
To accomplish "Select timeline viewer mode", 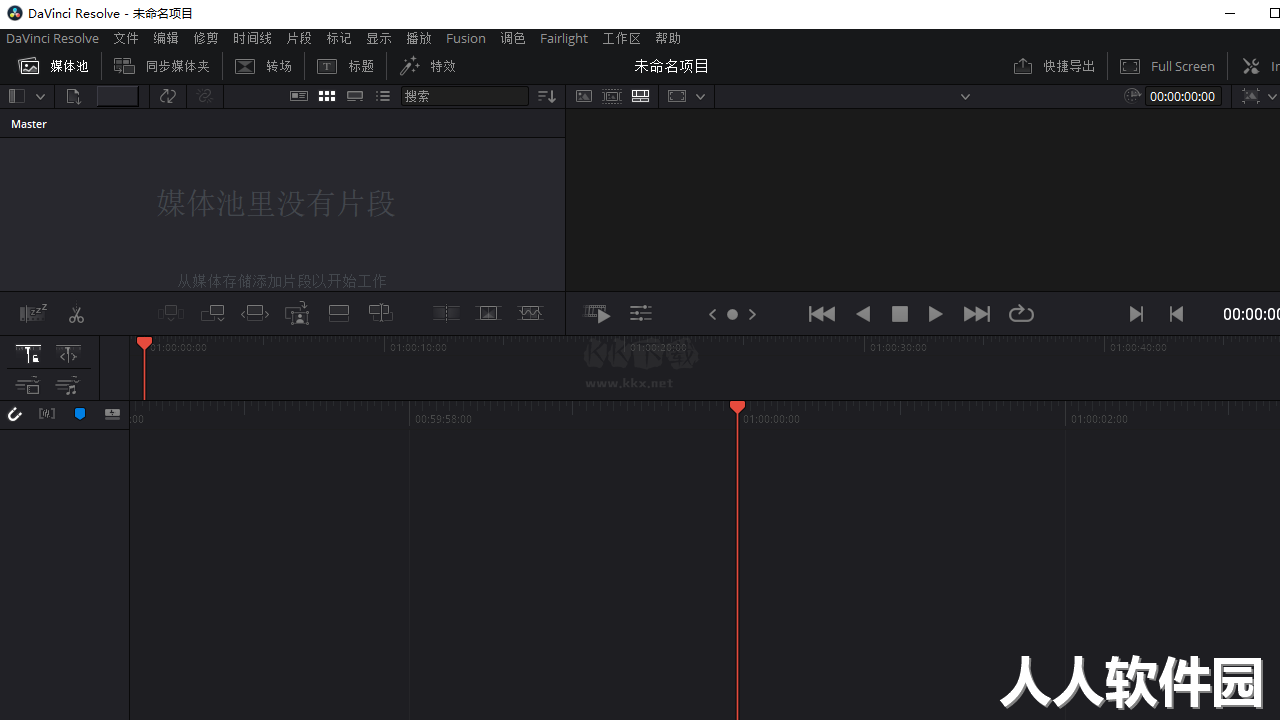I will click(x=641, y=96).
